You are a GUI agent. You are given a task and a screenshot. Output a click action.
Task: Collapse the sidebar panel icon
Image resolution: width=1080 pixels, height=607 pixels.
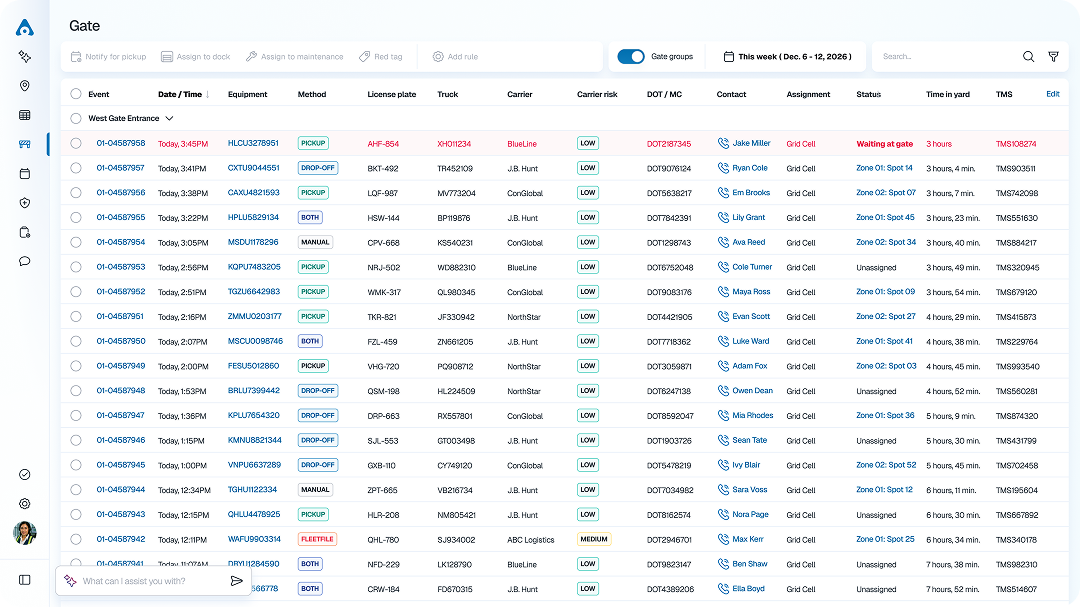25,580
